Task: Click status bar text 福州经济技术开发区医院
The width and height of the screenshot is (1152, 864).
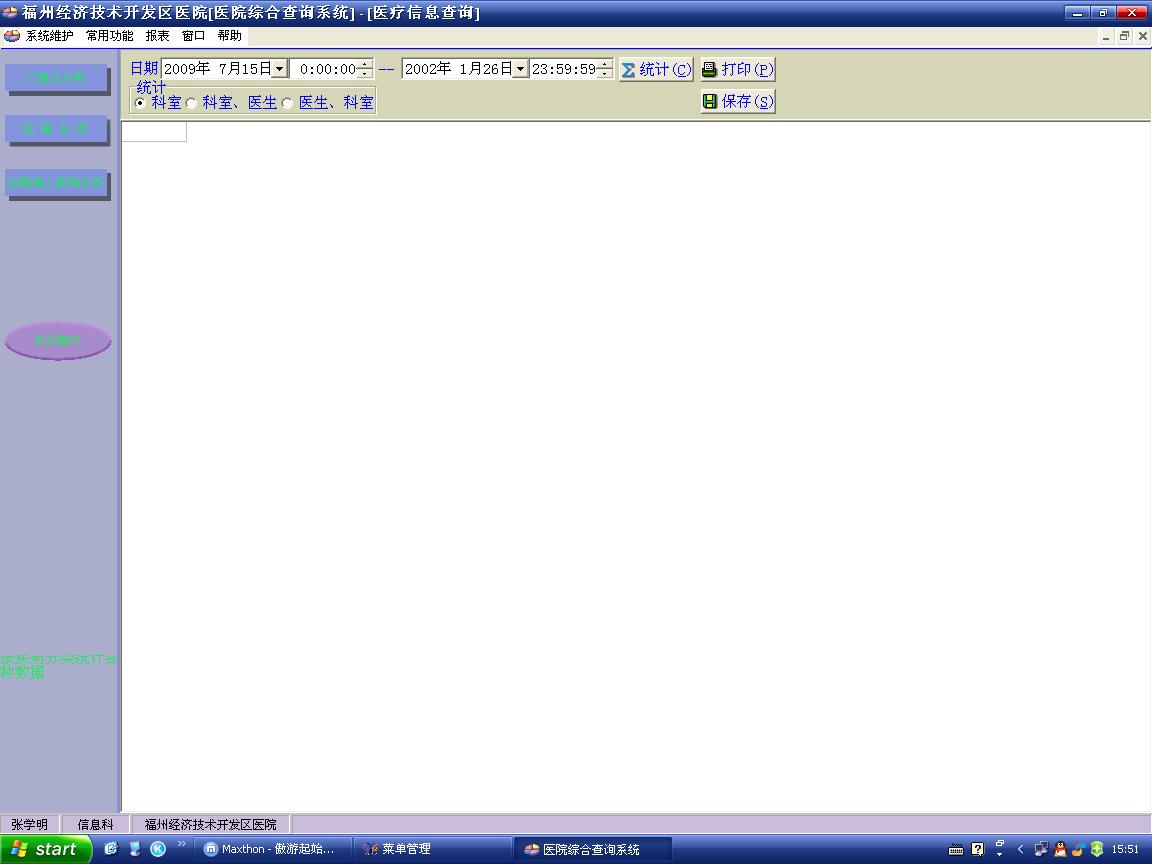Action: (211, 824)
